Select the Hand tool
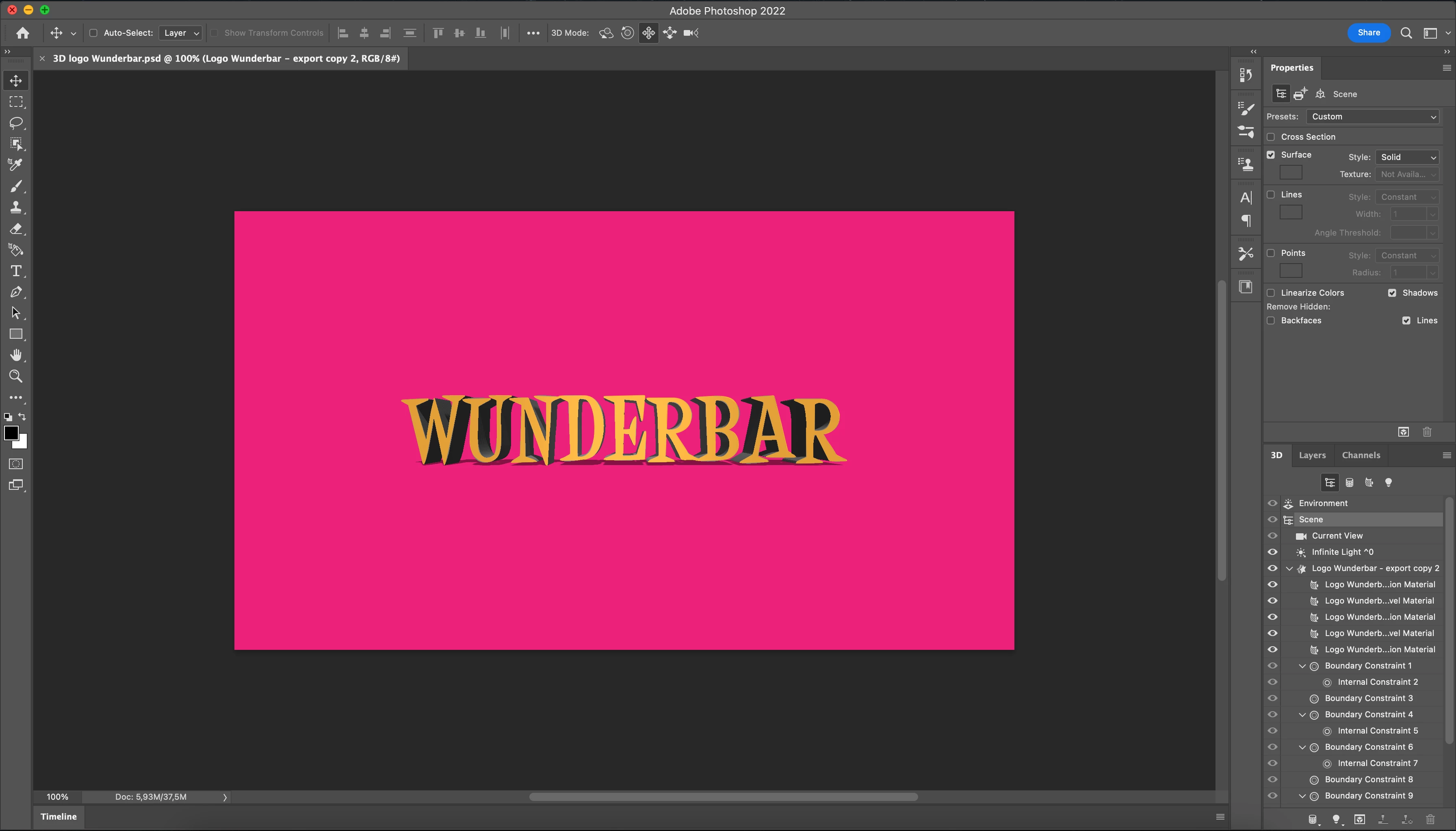1456x831 pixels. [16, 355]
